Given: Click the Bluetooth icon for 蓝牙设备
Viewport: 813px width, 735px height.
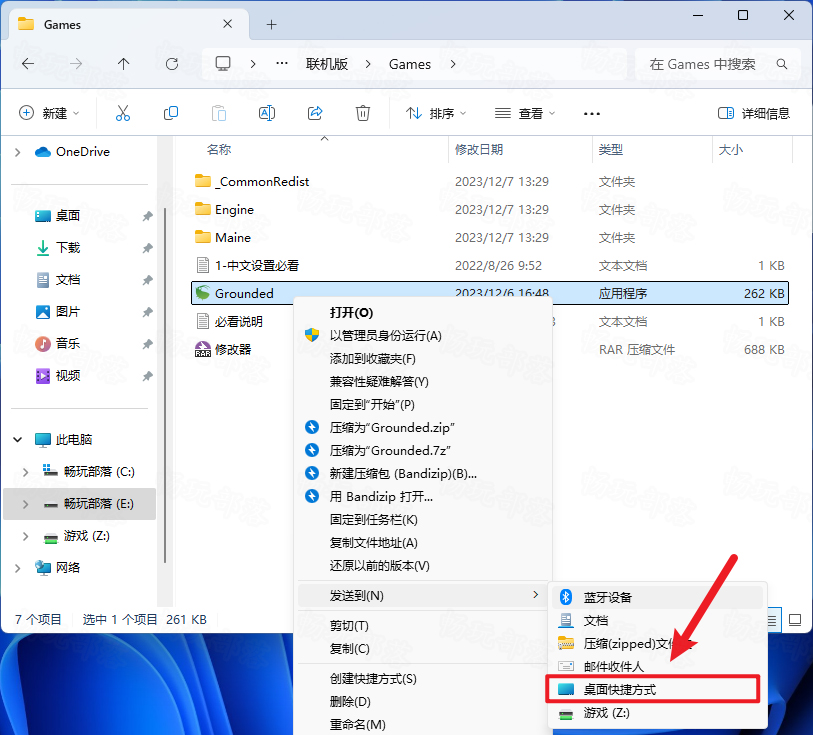Looking at the screenshot, I should 566,597.
